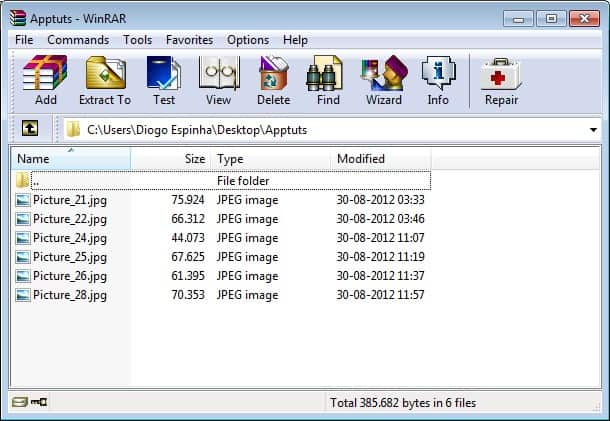Viewport: 610px width, 421px height.
Task: Click the Picture_24.jpg file icon
Action: tap(23, 238)
